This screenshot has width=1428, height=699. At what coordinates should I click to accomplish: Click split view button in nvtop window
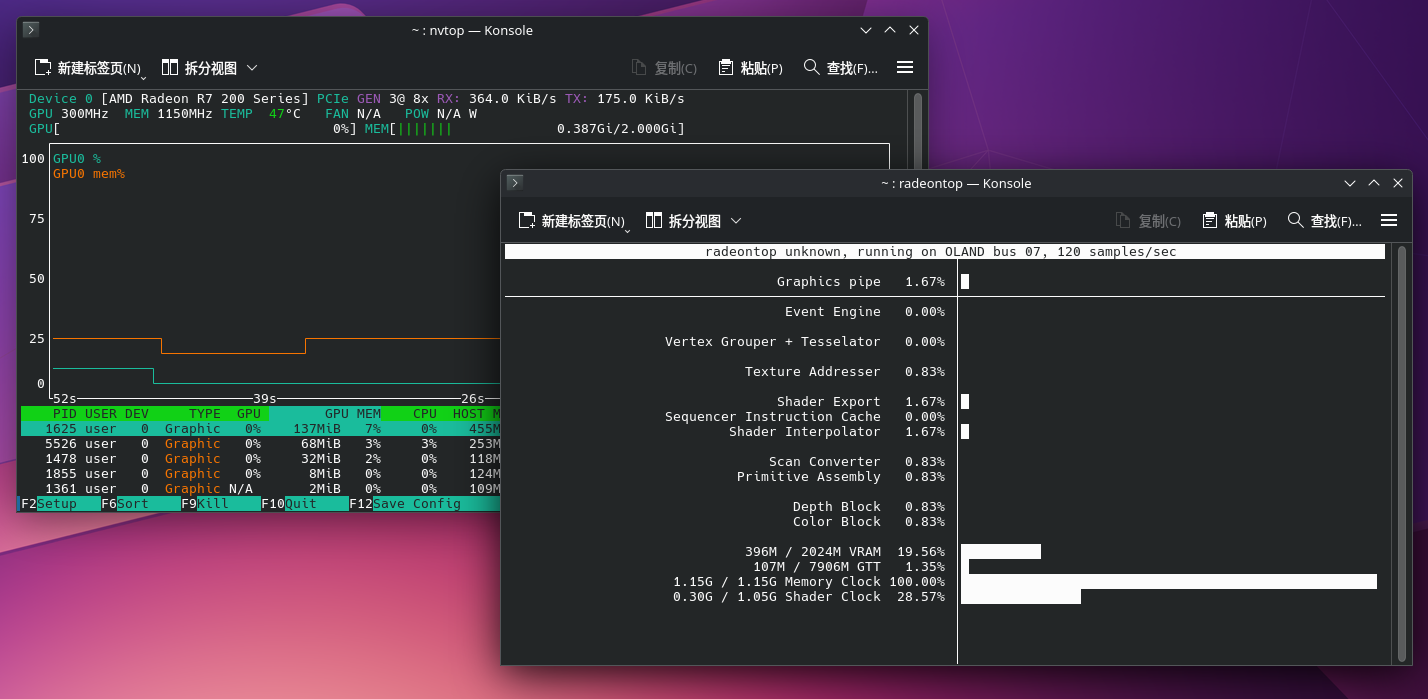tap(199, 68)
